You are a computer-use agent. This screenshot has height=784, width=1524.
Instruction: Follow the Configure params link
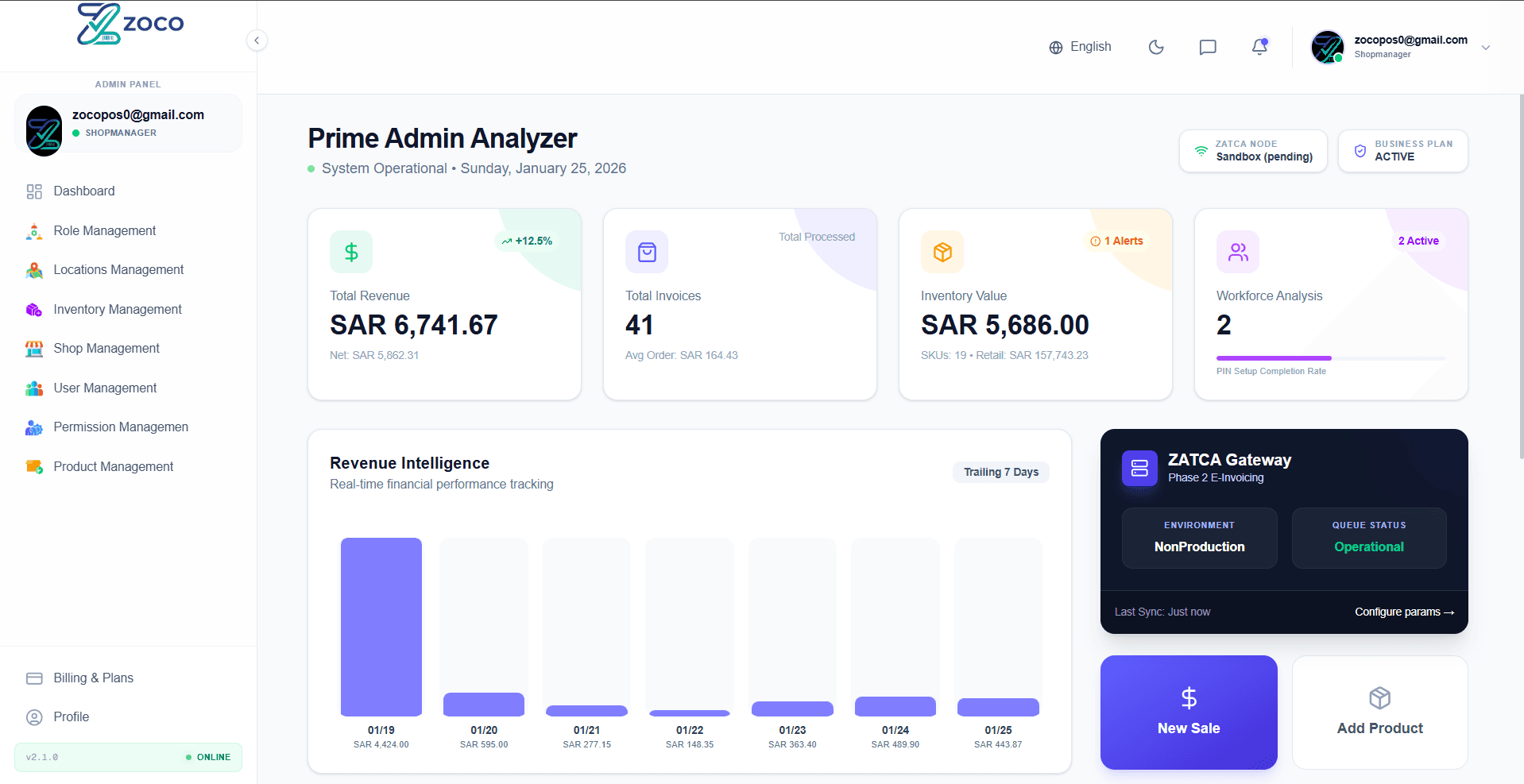1404,612
